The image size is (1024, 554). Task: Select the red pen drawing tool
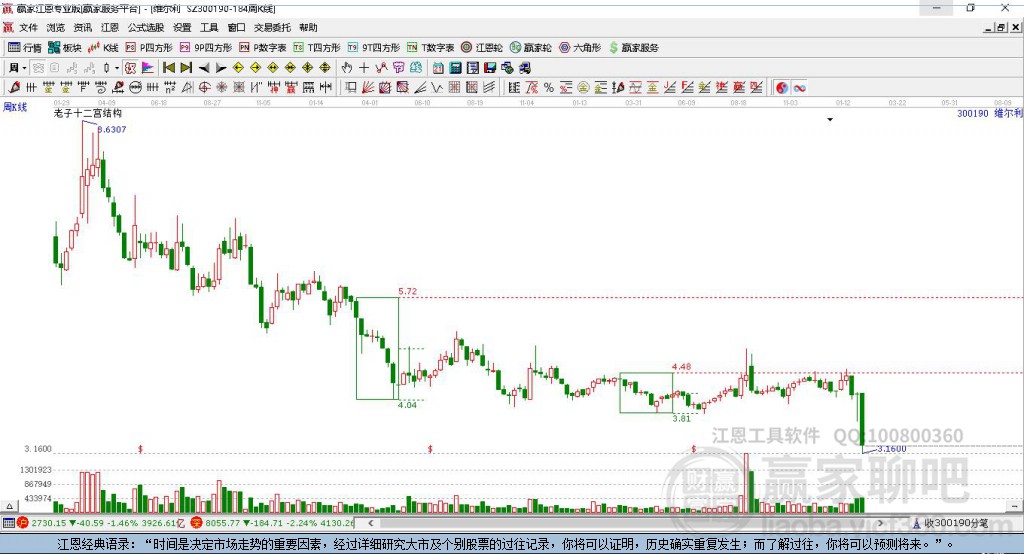pyautogui.click(x=14, y=88)
